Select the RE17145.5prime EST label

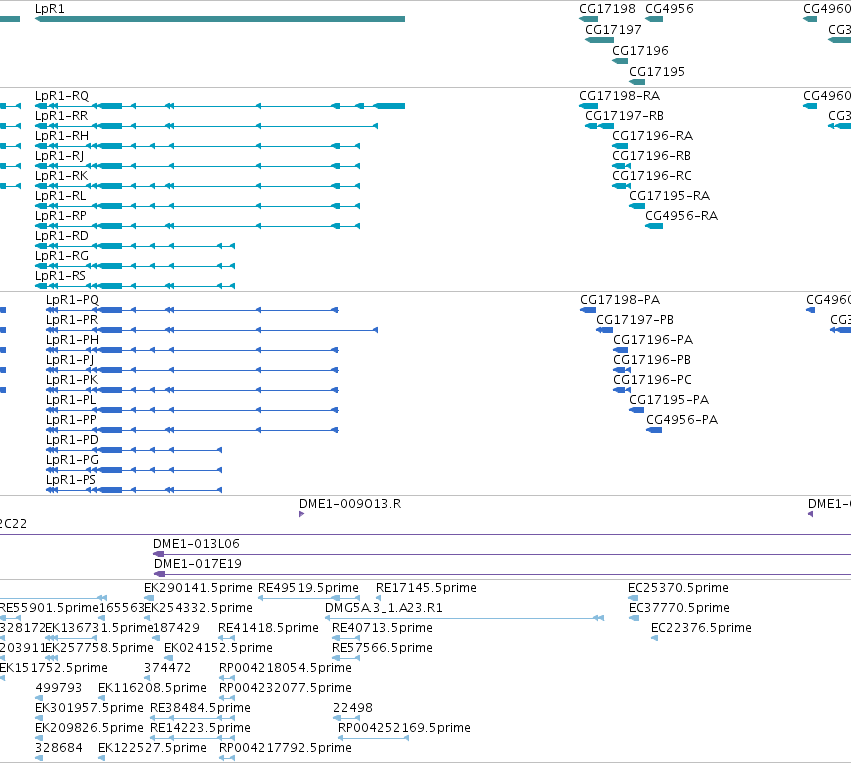click(427, 588)
